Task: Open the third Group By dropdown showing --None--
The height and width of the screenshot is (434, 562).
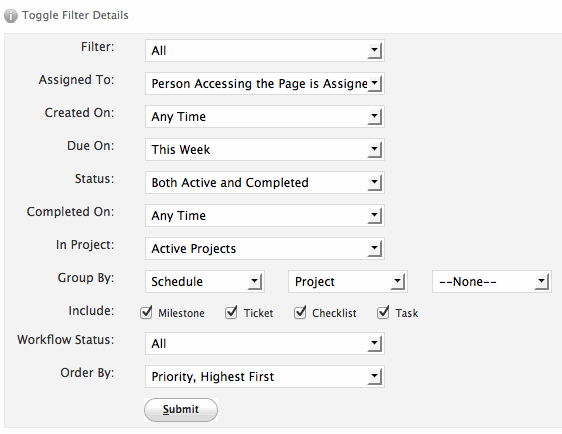Action: 492,281
